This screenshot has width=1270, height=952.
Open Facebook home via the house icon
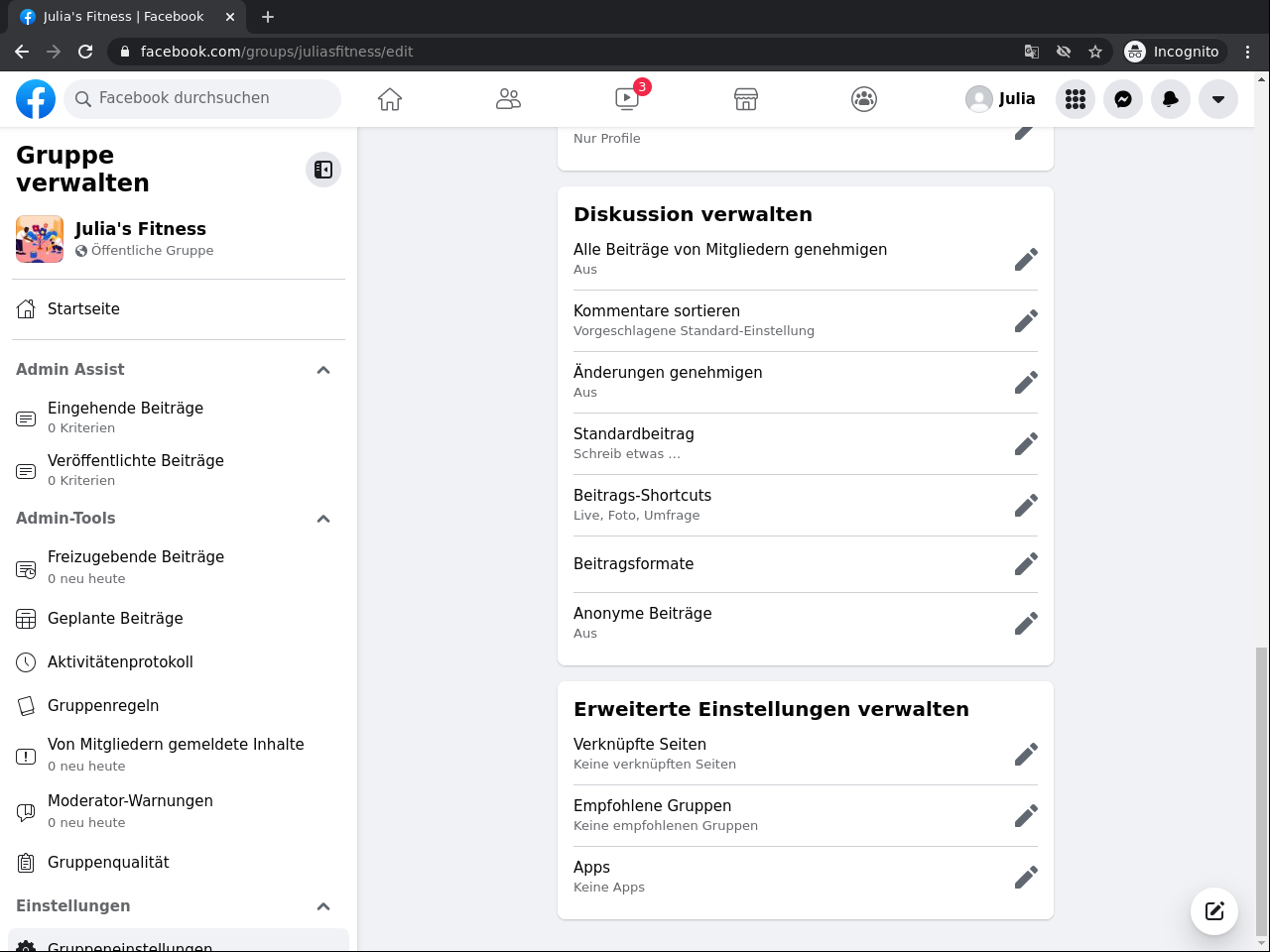[x=390, y=99]
